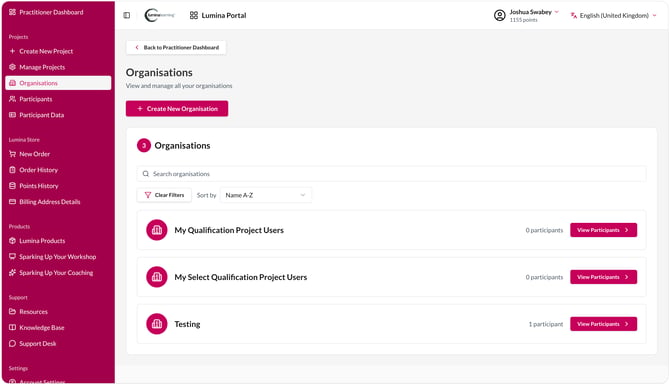Open the Sort by Name A-Z dropdown
This screenshot has height=385, width=670.
tap(265, 195)
